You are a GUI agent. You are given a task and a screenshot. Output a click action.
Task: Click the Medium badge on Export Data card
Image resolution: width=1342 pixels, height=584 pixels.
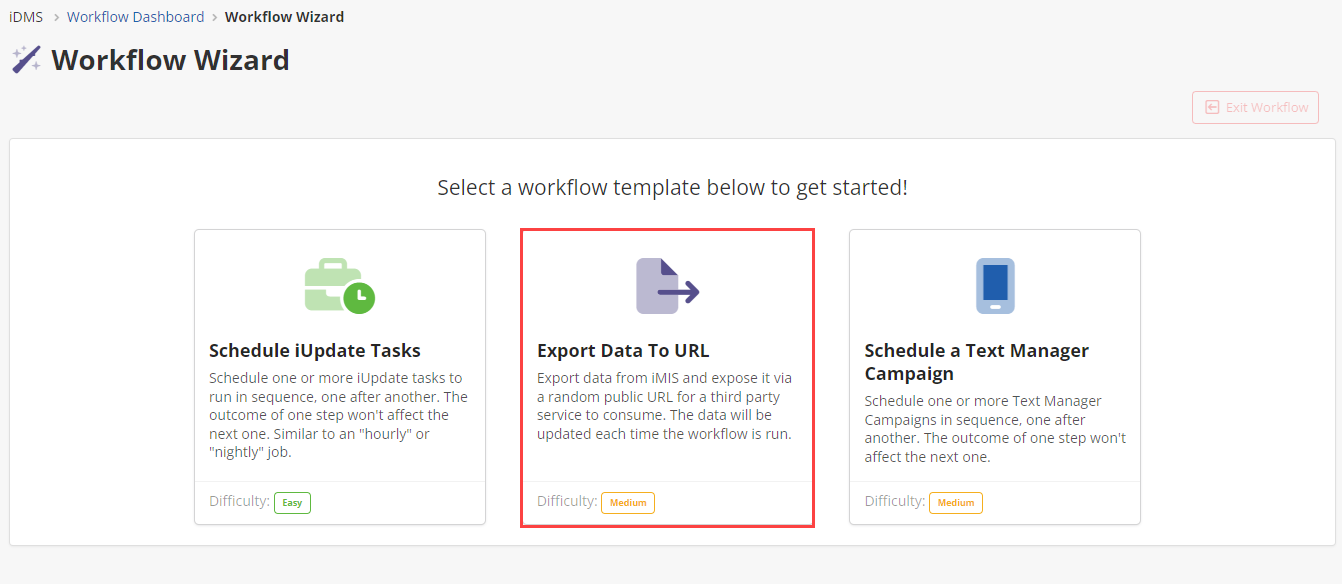[x=628, y=502]
